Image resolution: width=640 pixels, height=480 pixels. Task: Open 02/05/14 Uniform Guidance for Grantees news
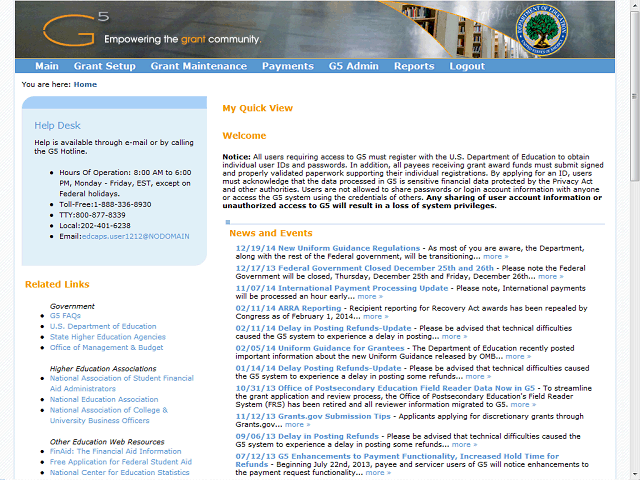point(320,348)
